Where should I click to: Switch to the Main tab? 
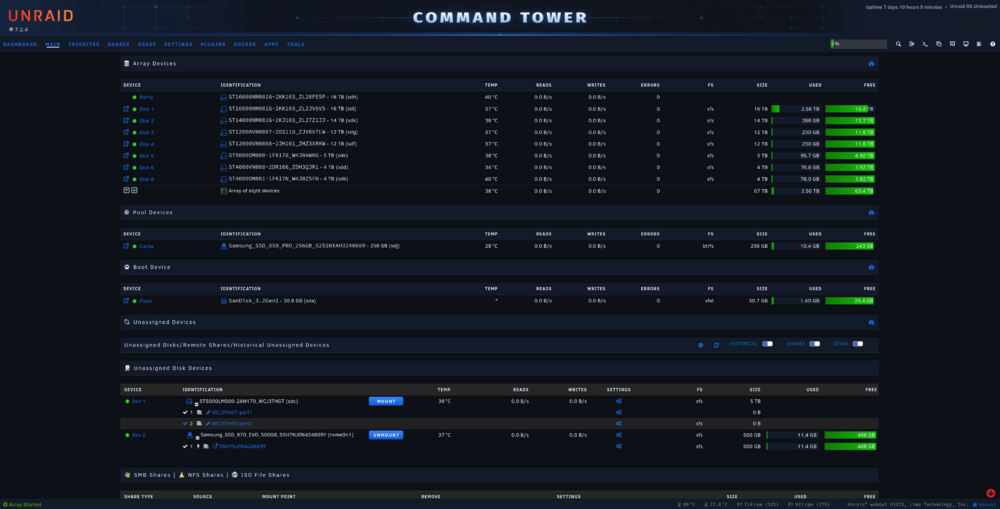[52, 45]
